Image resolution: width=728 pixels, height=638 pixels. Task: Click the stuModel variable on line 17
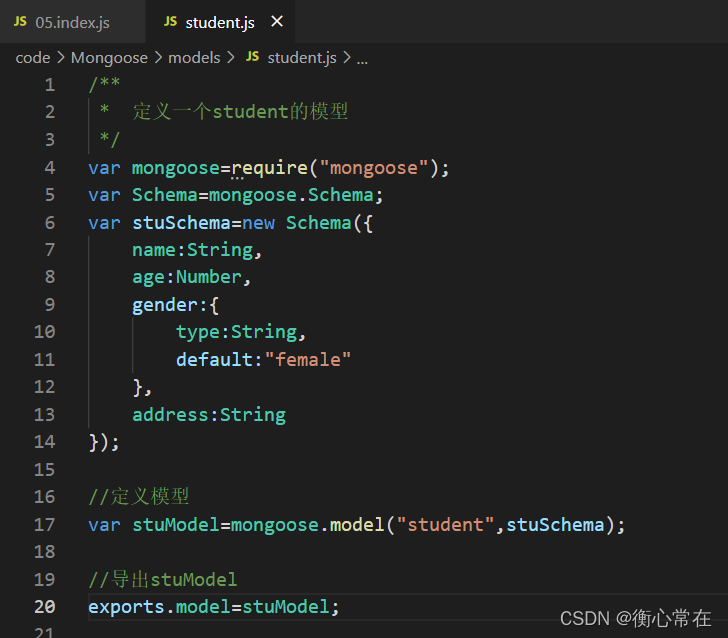point(176,525)
